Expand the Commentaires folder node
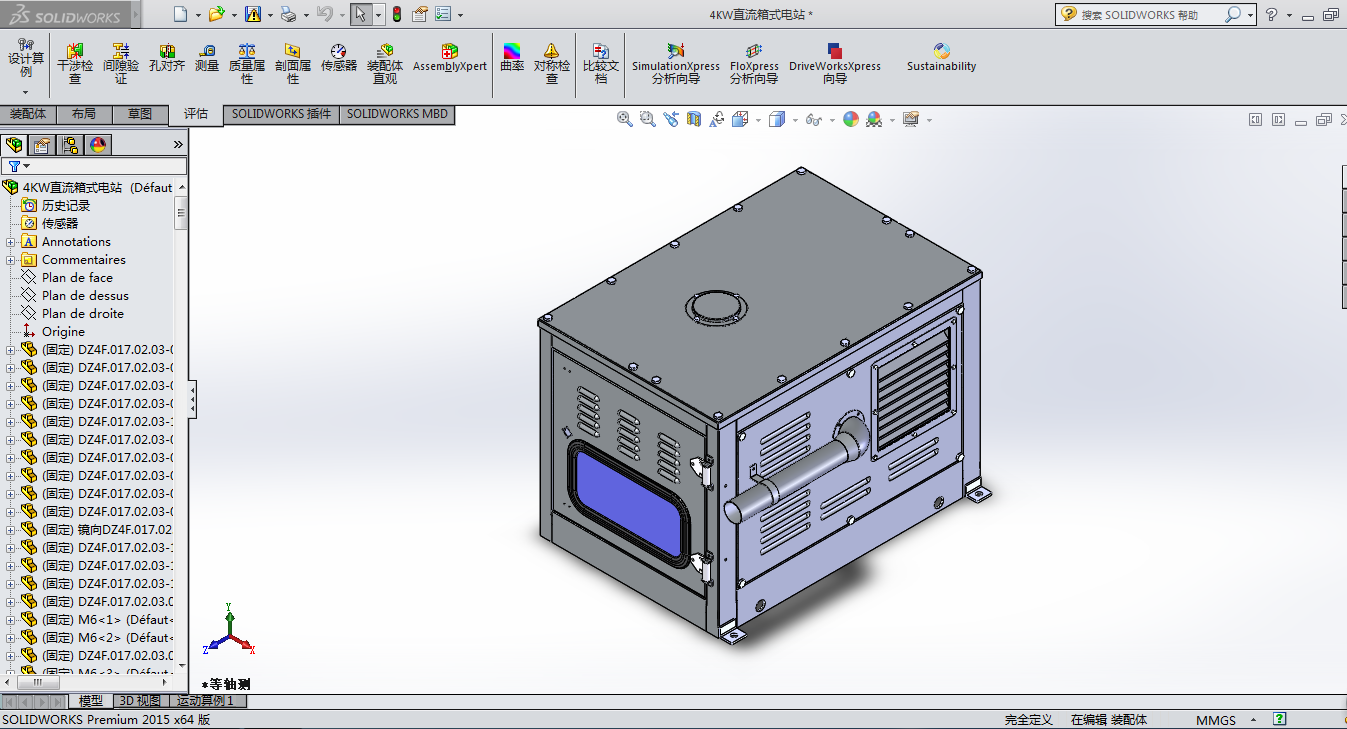The image size is (1347, 729). point(11,260)
